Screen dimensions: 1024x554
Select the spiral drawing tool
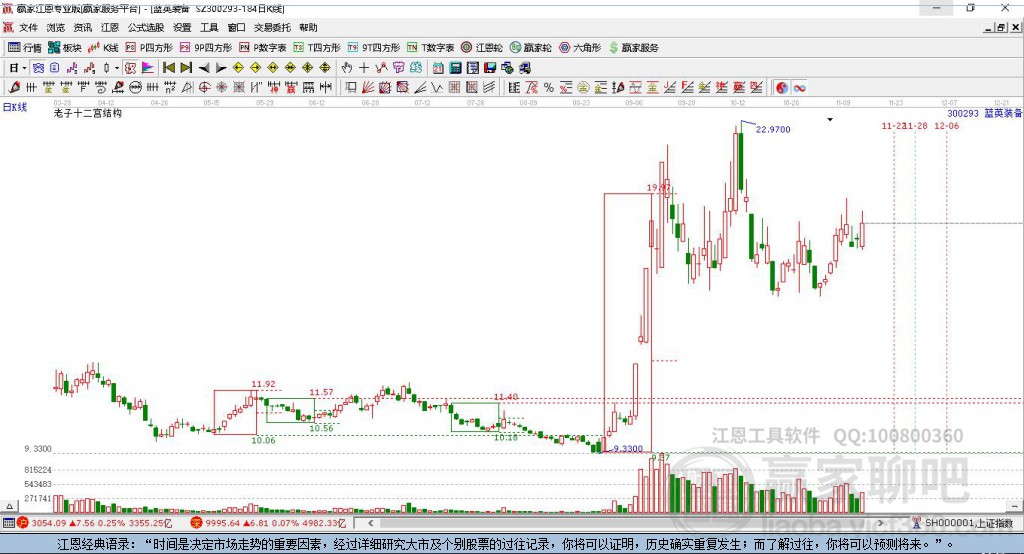click(x=101, y=88)
